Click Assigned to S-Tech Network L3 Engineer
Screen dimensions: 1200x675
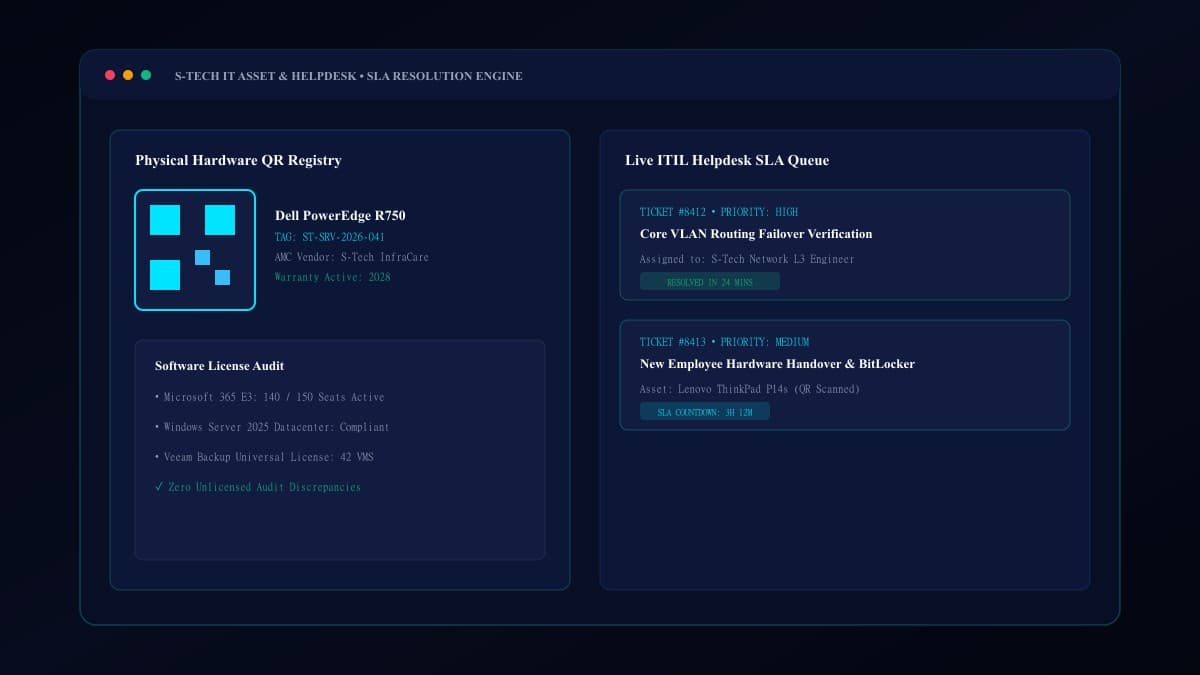tap(747, 259)
